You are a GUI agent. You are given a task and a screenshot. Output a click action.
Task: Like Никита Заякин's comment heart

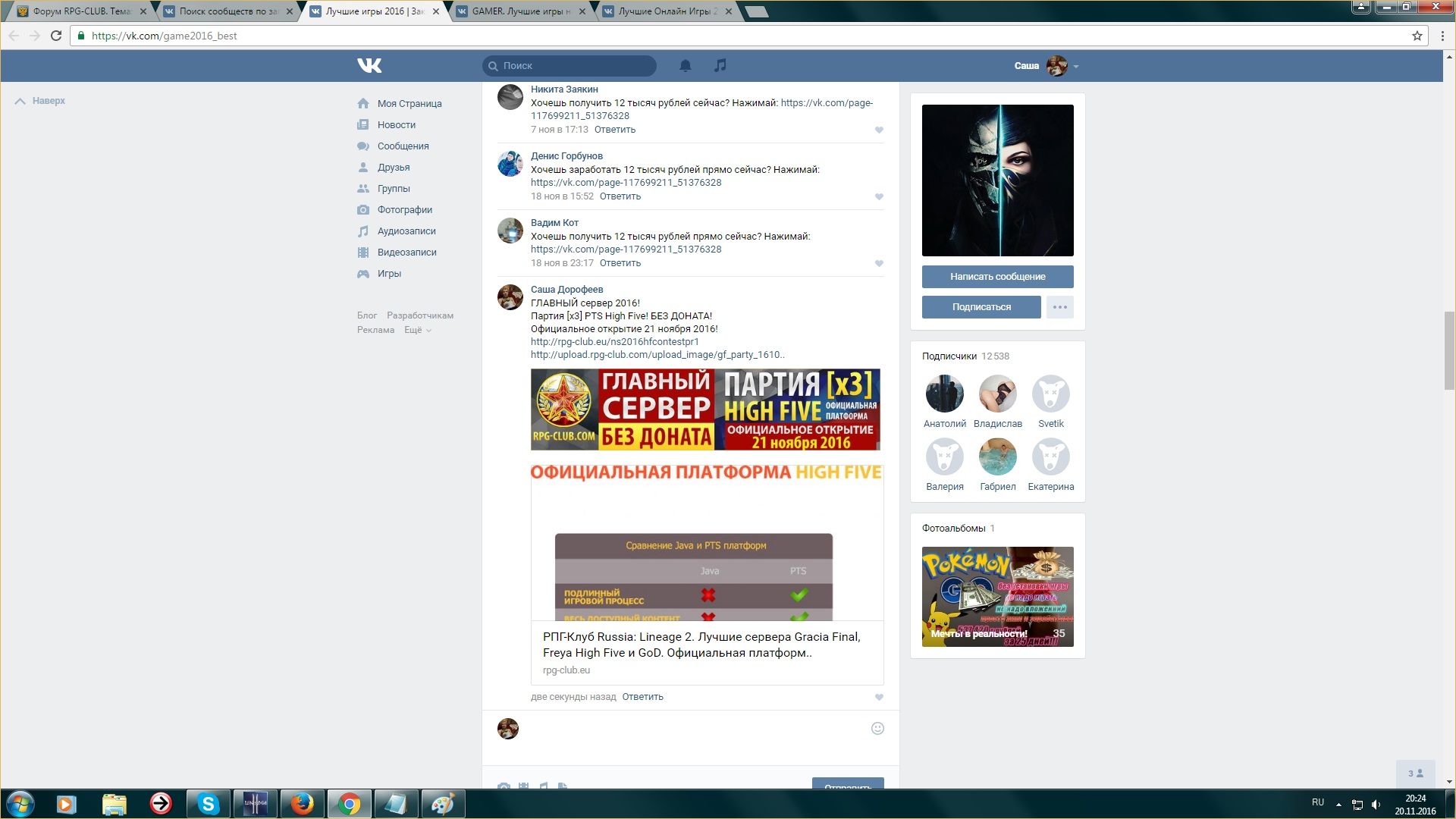click(879, 130)
